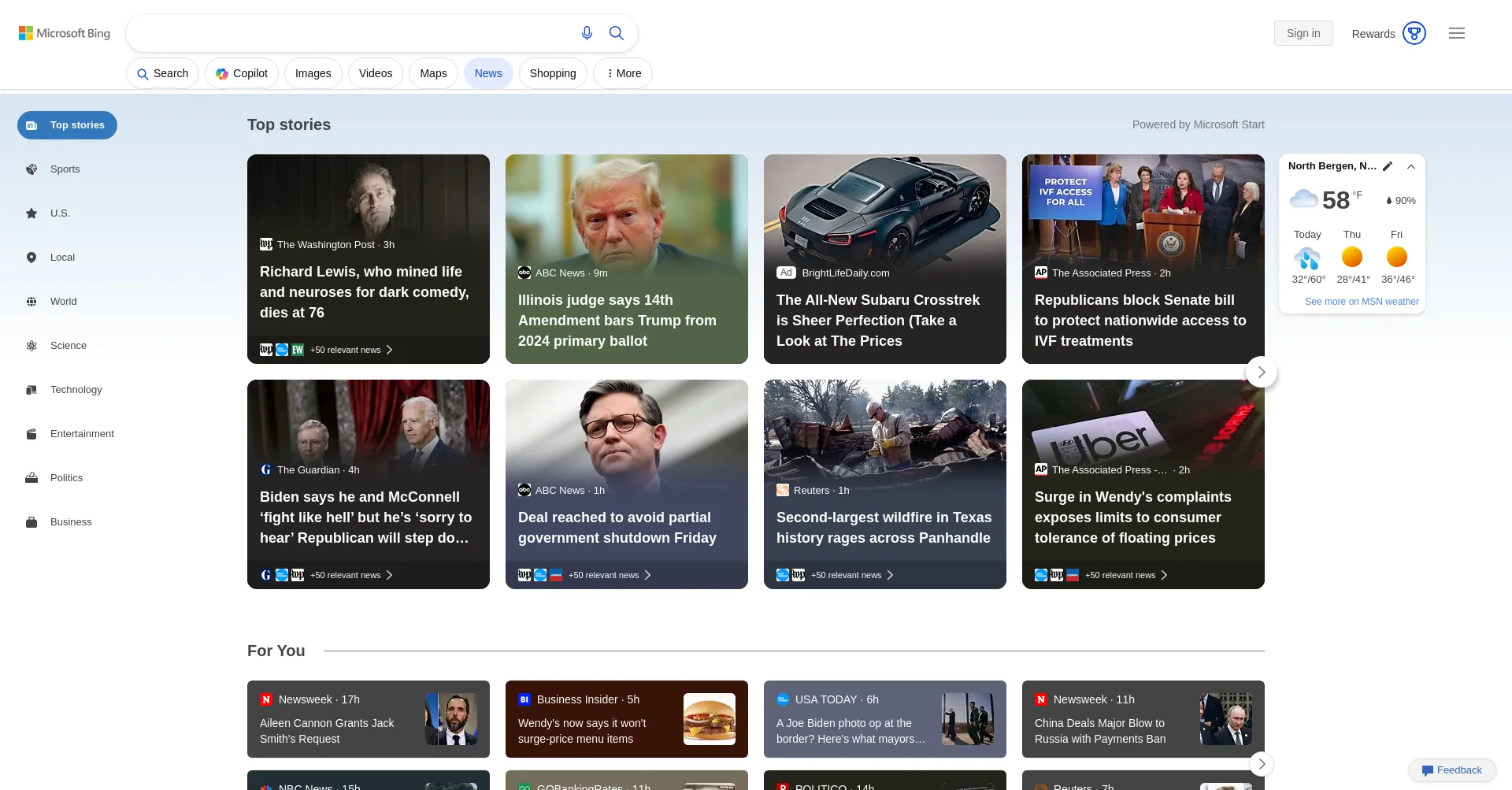Click the 90% precipitation indicator
Viewport: 1512px width, 790px height.
pos(1401,201)
